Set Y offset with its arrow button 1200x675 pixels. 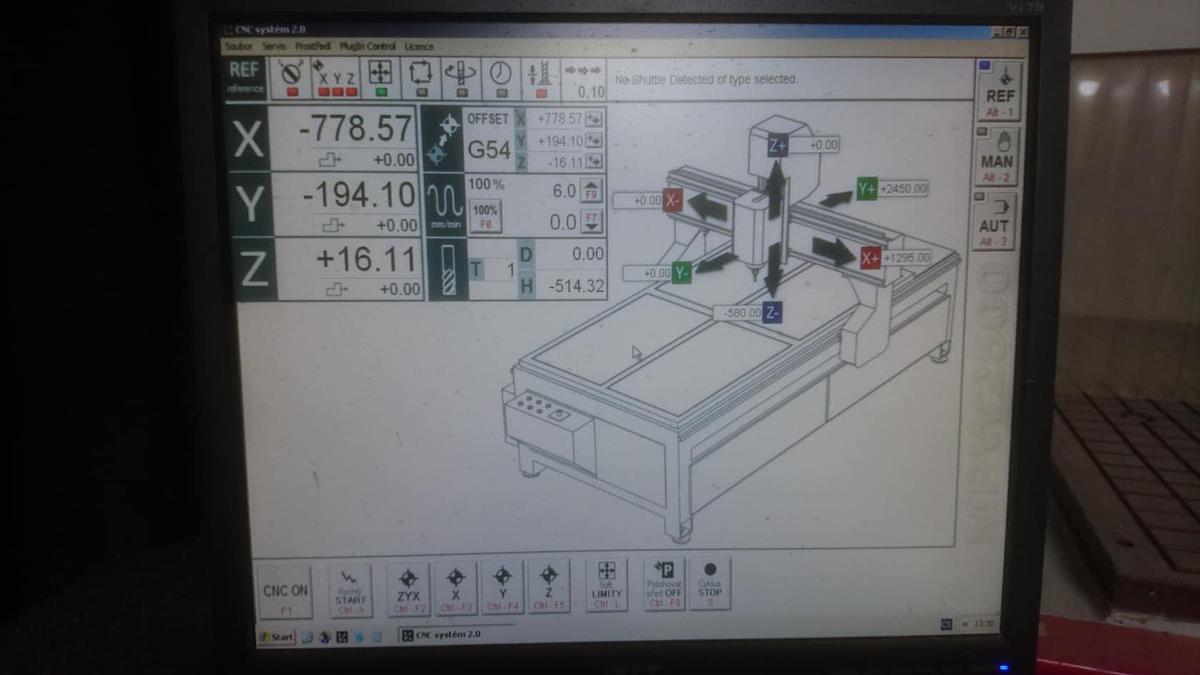pyautogui.click(x=594, y=140)
